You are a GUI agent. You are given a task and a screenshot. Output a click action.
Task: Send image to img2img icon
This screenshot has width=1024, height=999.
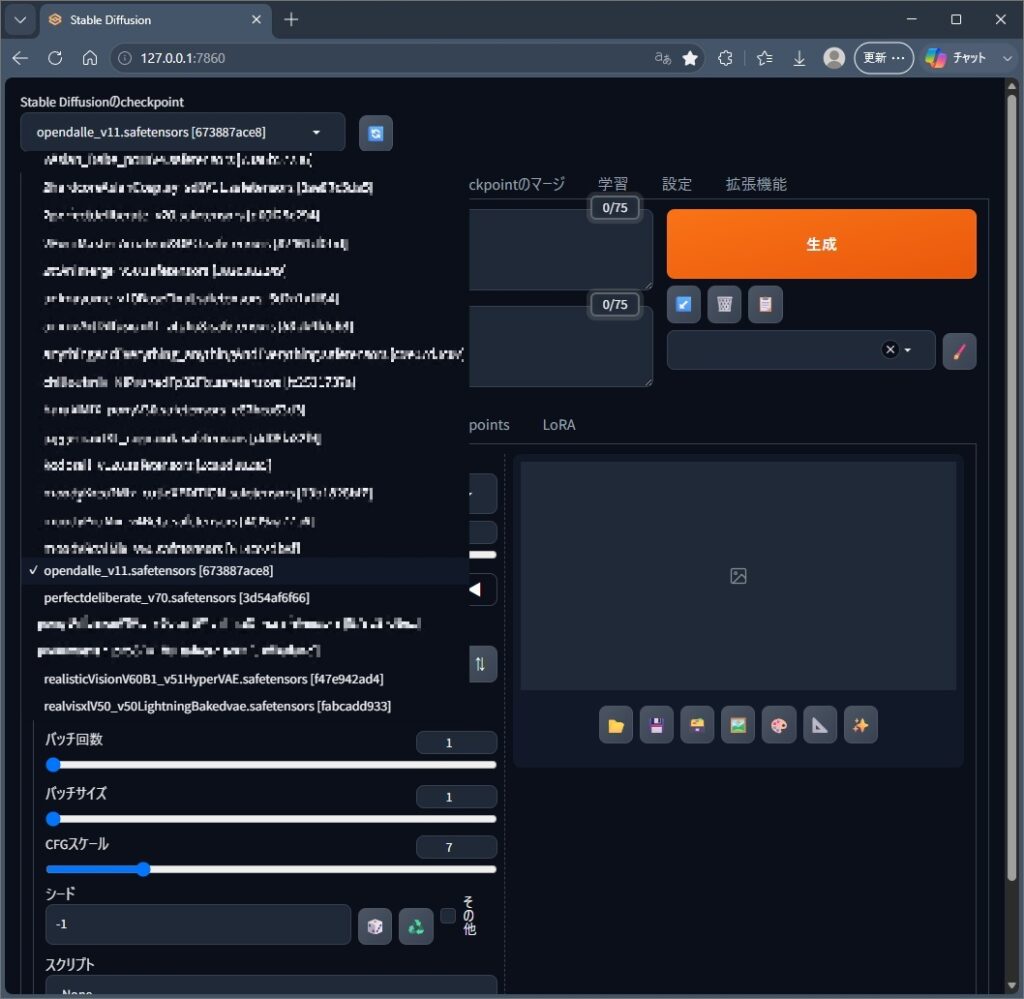tap(738, 725)
